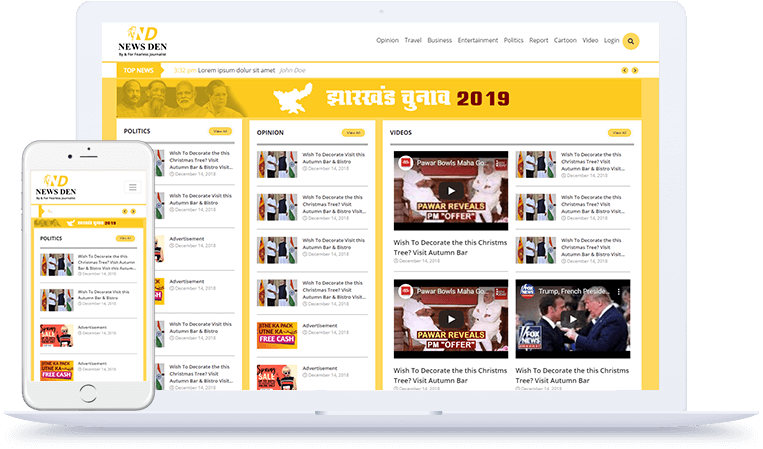
Task: Play the top Pawar Bowls Maha video
Action: coord(451,191)
